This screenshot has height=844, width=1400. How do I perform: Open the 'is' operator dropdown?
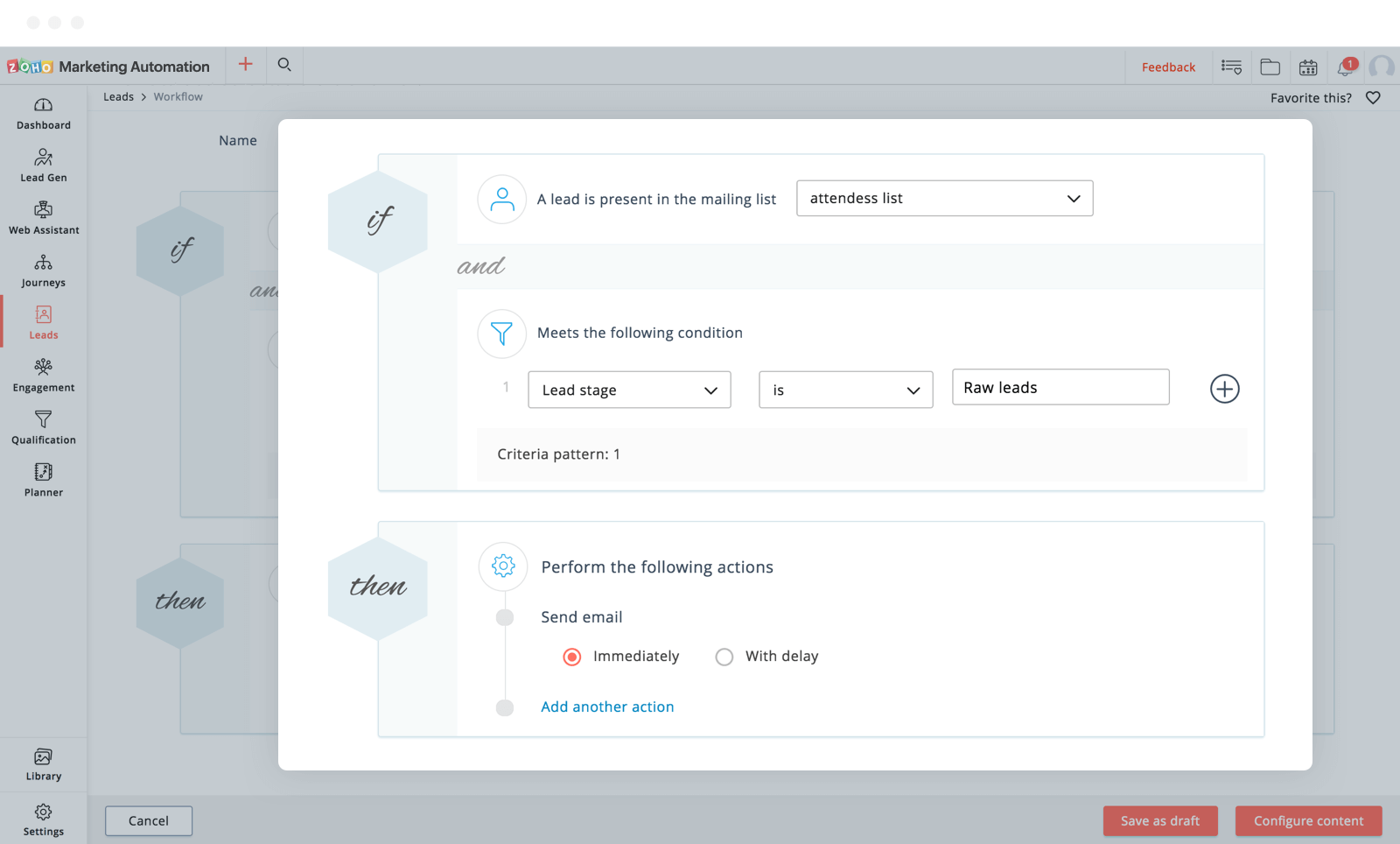coord(845,390)
